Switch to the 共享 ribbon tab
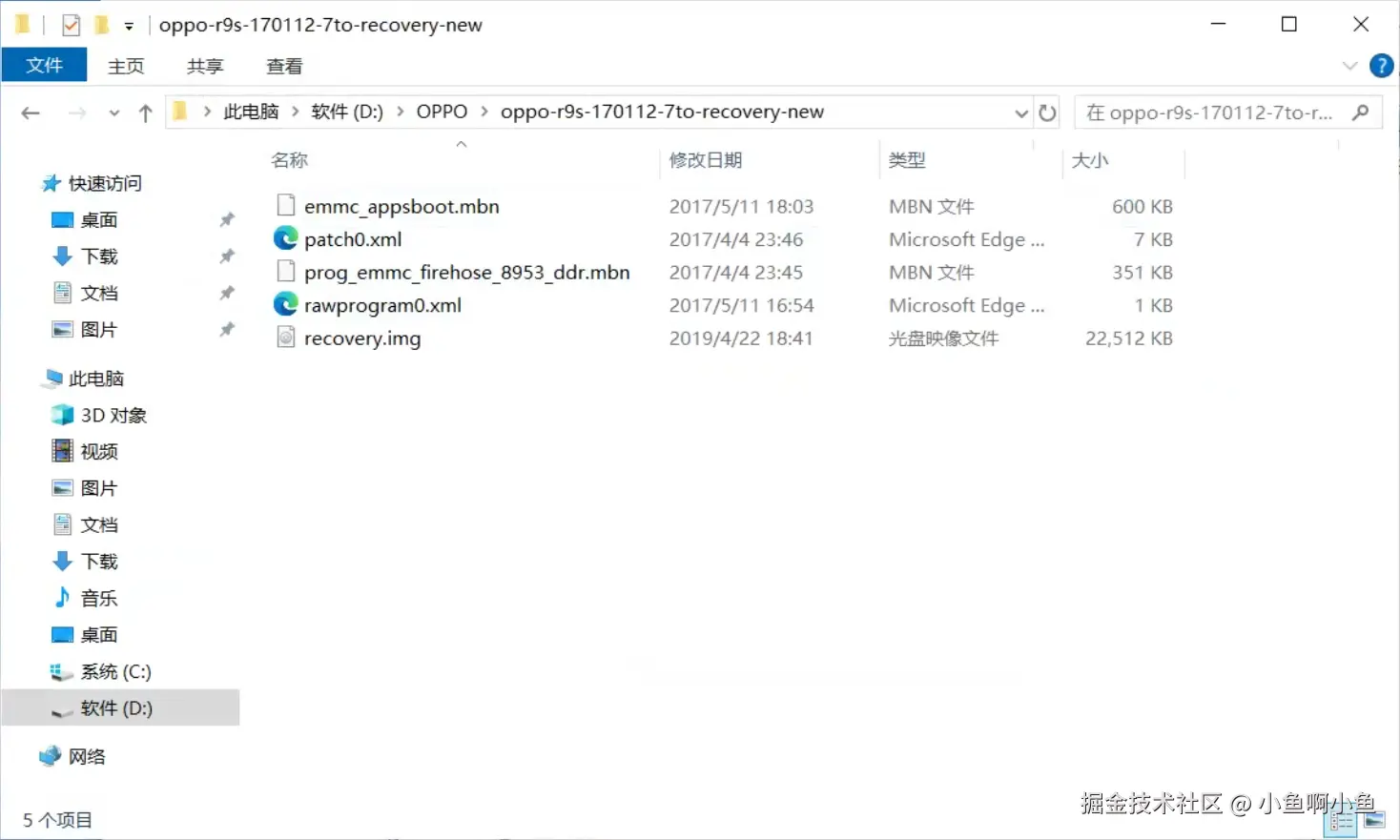This screenshot has height=840, width=1400. click(x=205, y=66)
